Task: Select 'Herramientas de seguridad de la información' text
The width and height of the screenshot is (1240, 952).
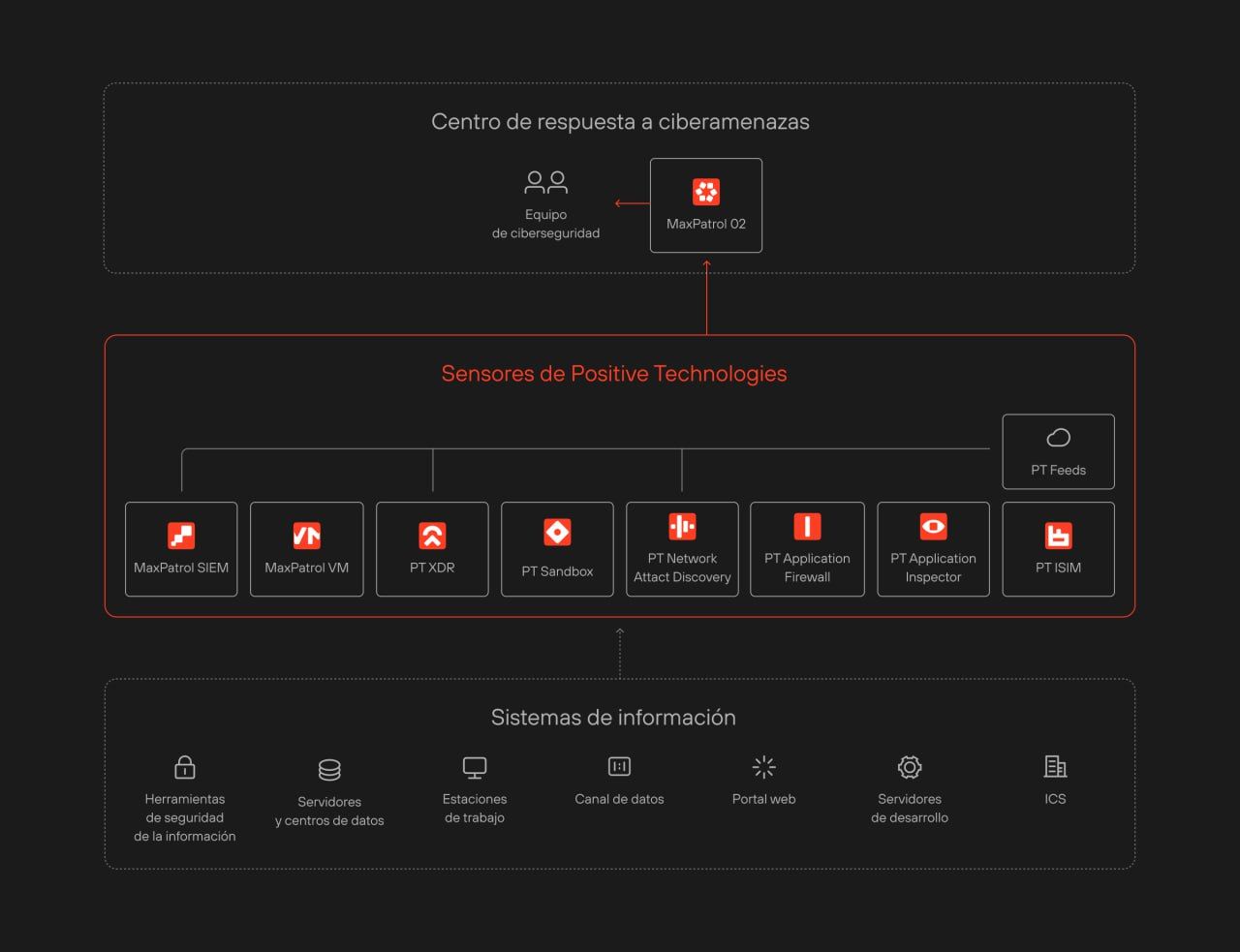Action: pos(185,817)
